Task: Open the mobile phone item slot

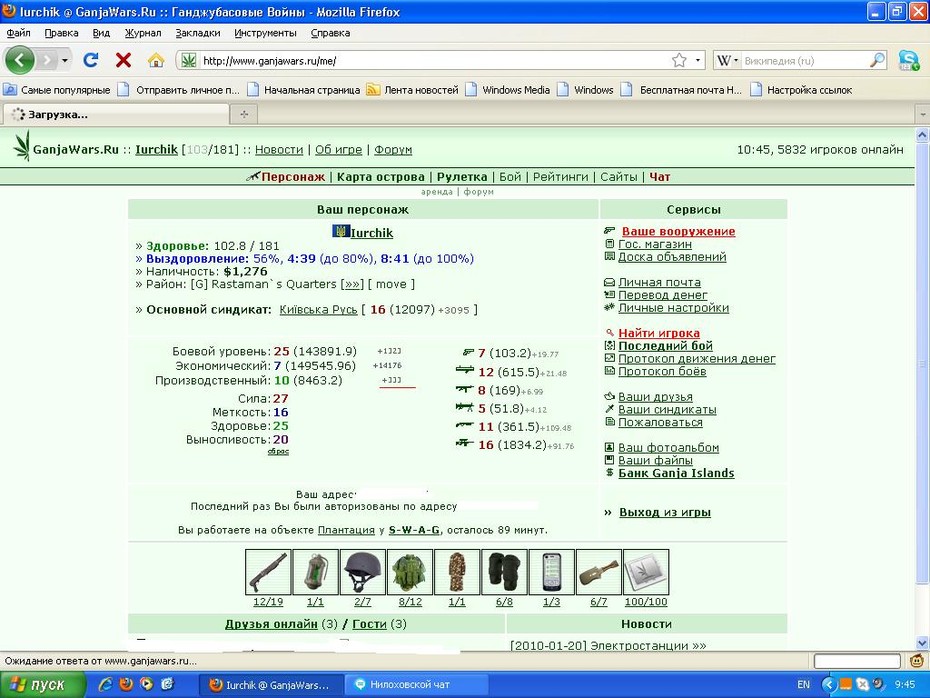Action: click(x=552, y=572)
